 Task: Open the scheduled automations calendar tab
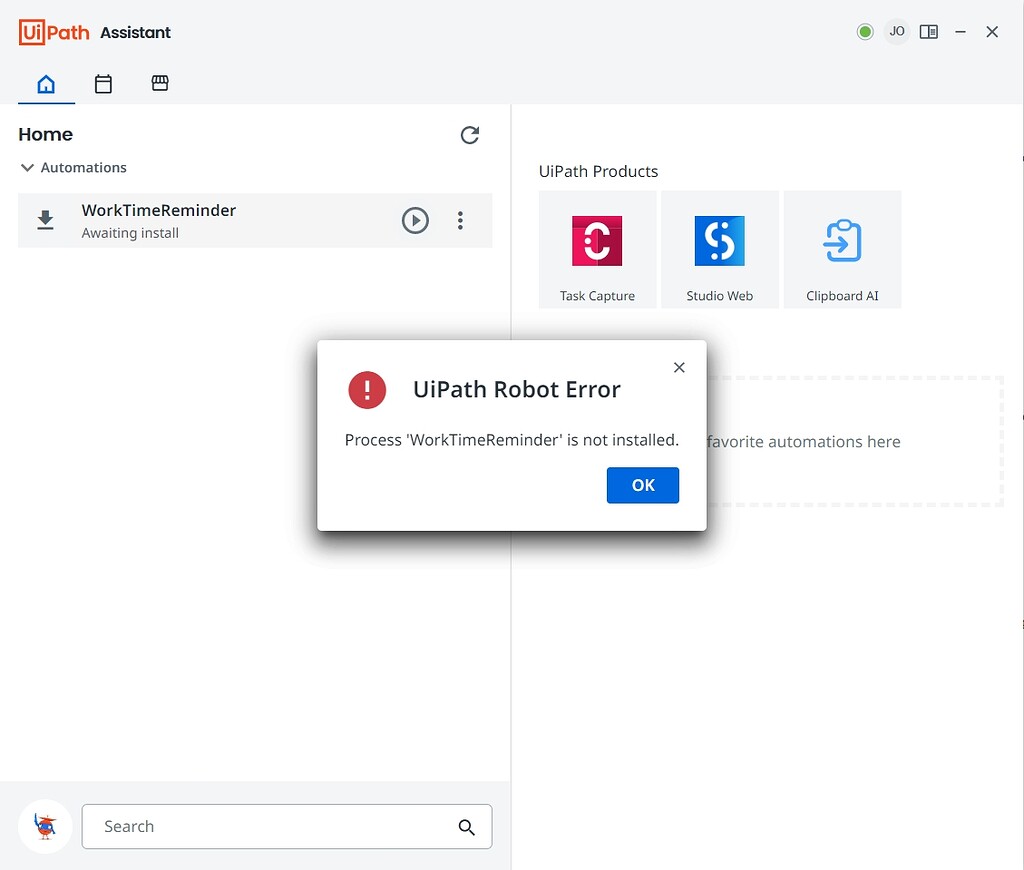tap(103, 84)
